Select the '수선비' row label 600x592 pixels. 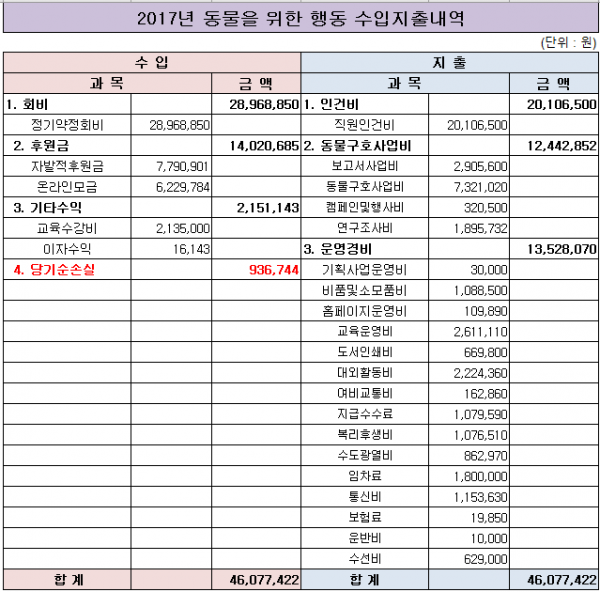(x=364, y=559)
